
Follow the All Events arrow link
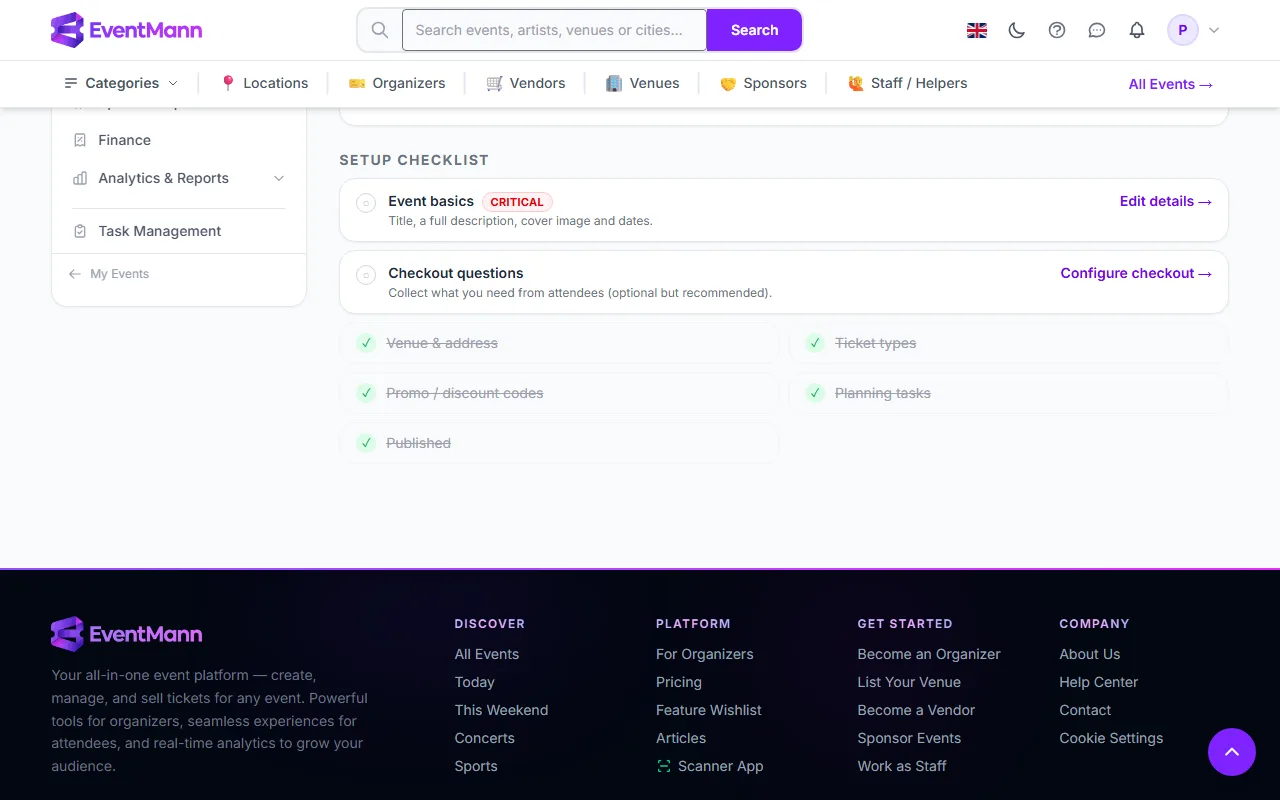1171,84
